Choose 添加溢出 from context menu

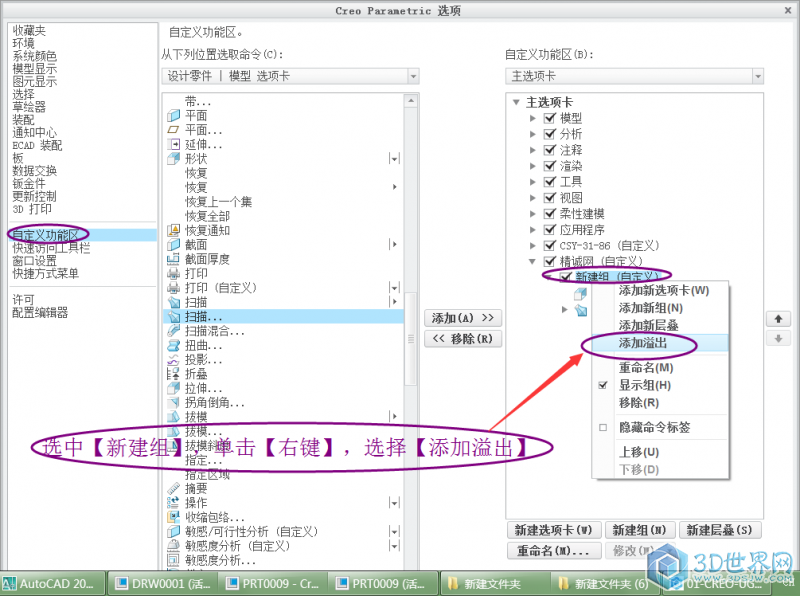pyautogui.click(x=643, y=343)
